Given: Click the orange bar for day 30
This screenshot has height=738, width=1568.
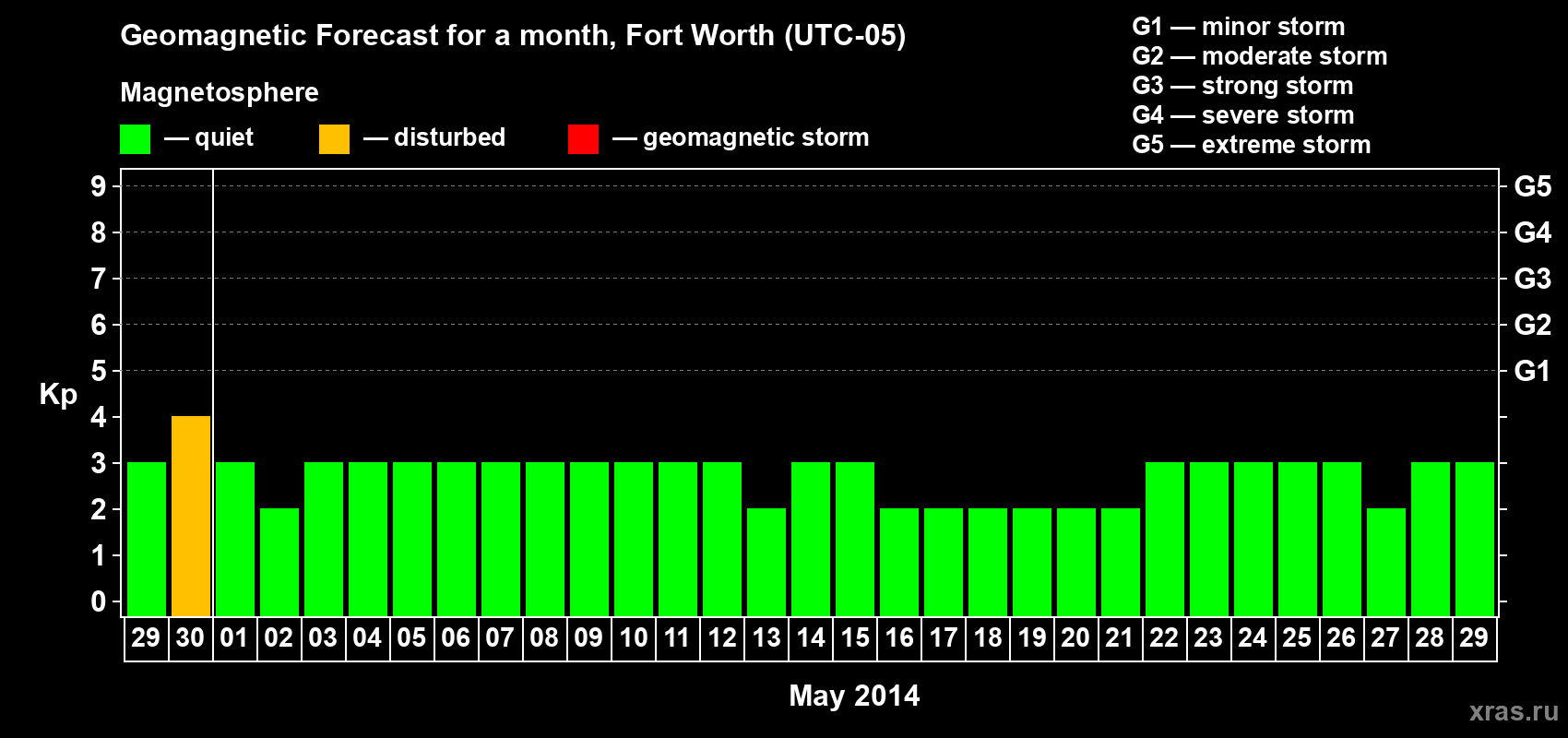Looking at the screenshot, I should [x=191, y=516].
